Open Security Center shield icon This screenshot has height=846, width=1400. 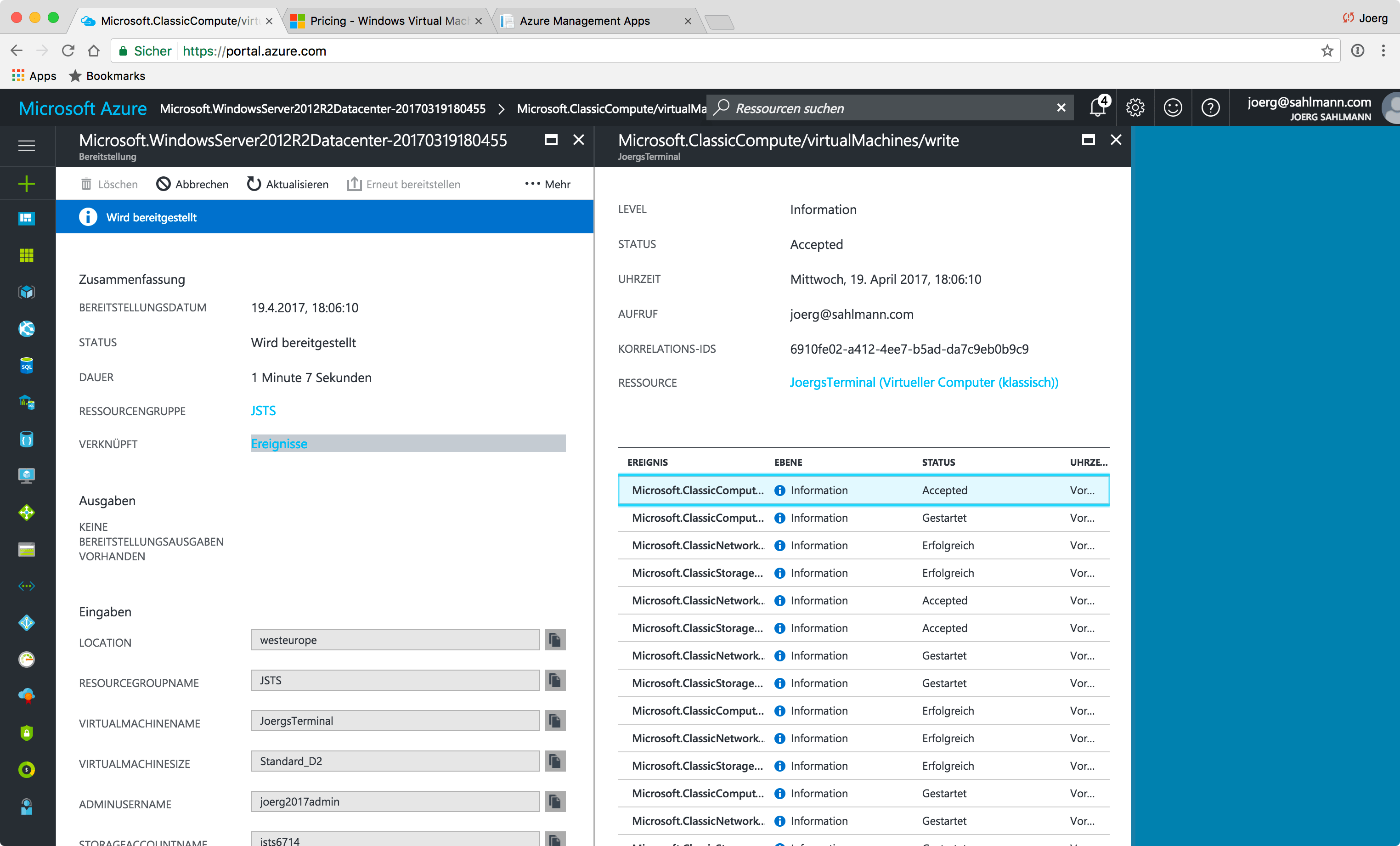(x=27, y=733)
